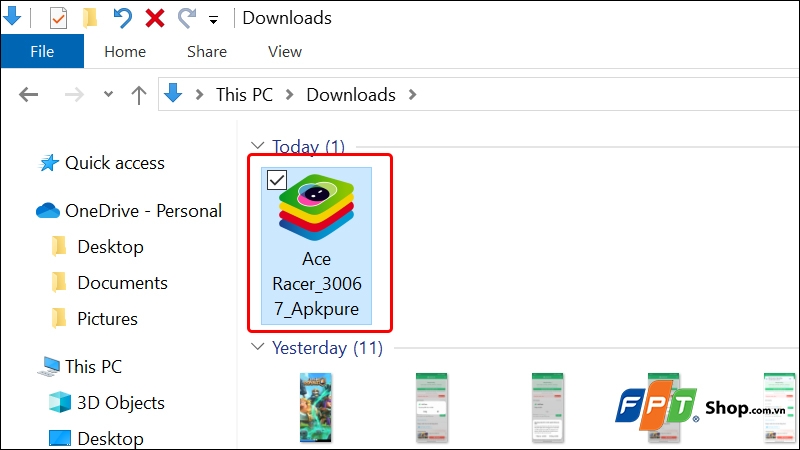Go up one folder level
Image resolution: width=800 pixels, height=450 pixels.
coord(139,95)
